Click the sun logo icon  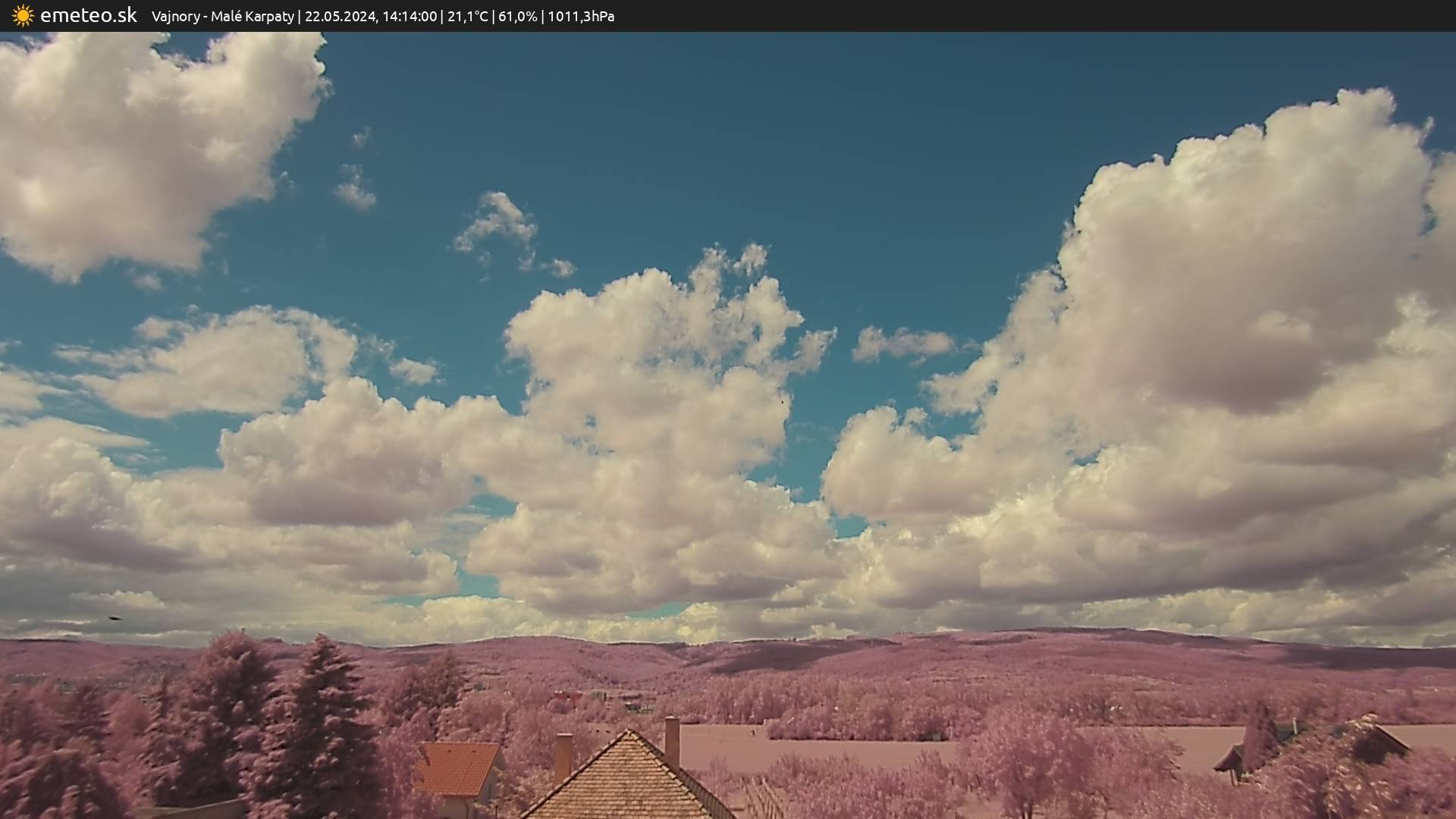coord(23,16)
